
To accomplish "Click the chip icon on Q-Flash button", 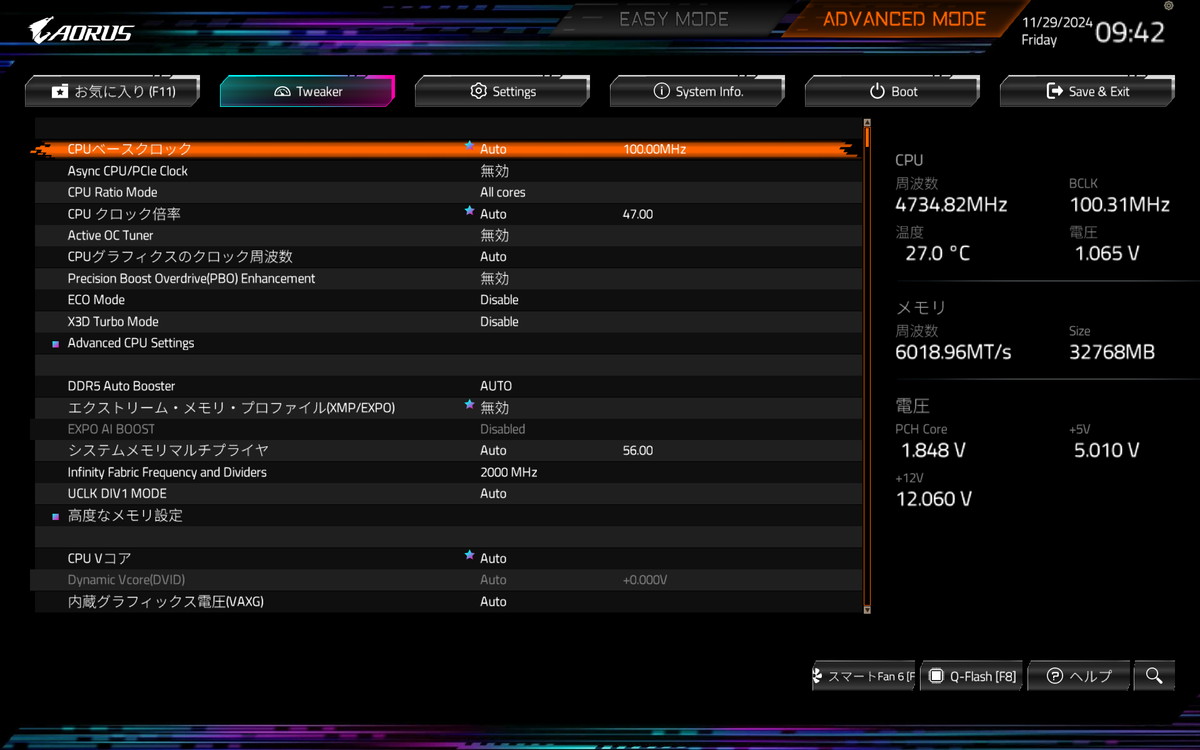I will 936,676.
